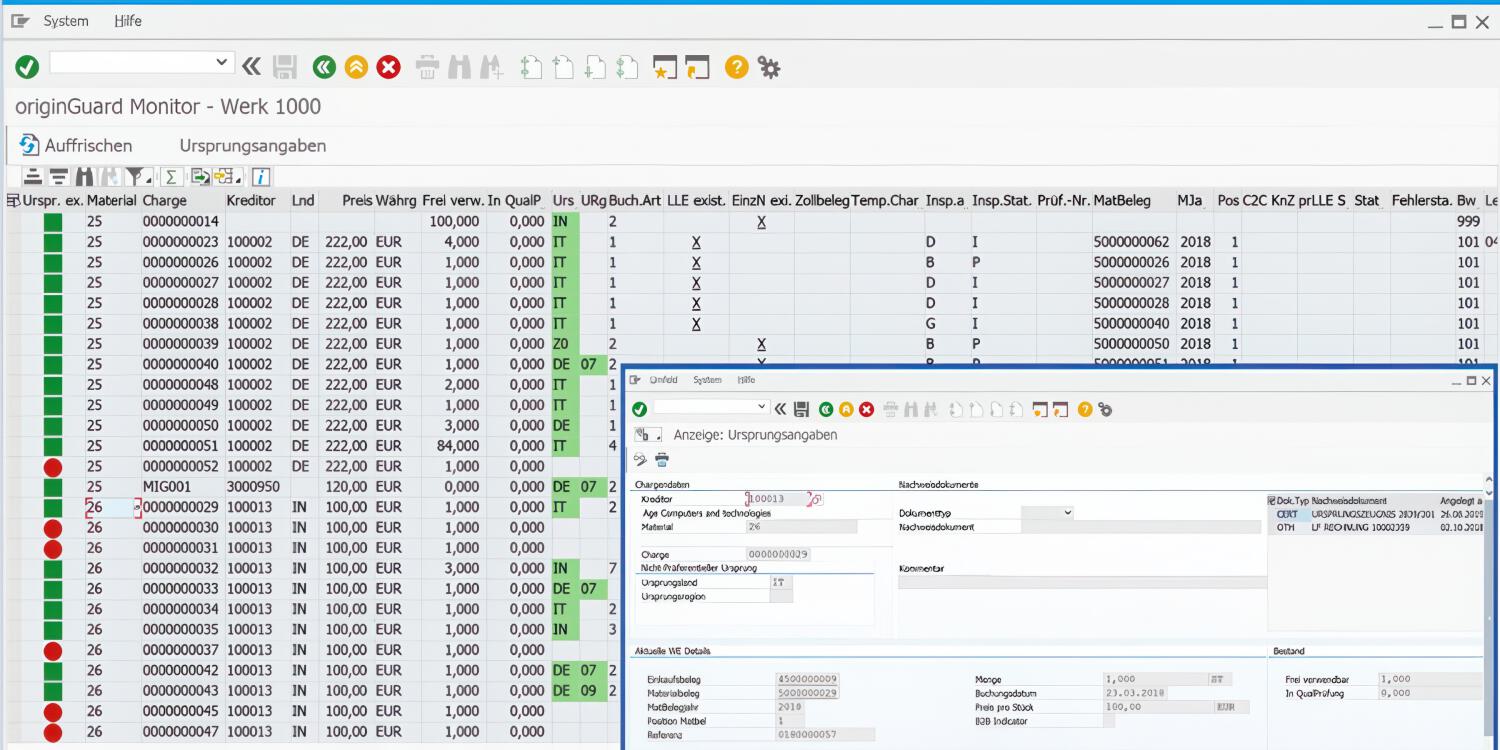1500x750 pixels.
Task: Click the red Cancel icon in main toolbar
Action: point(388,67)
